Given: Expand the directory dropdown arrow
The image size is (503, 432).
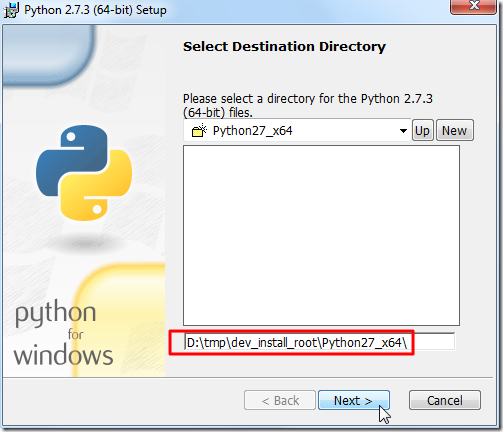Looking at the screenshot, I should (403, 131).
